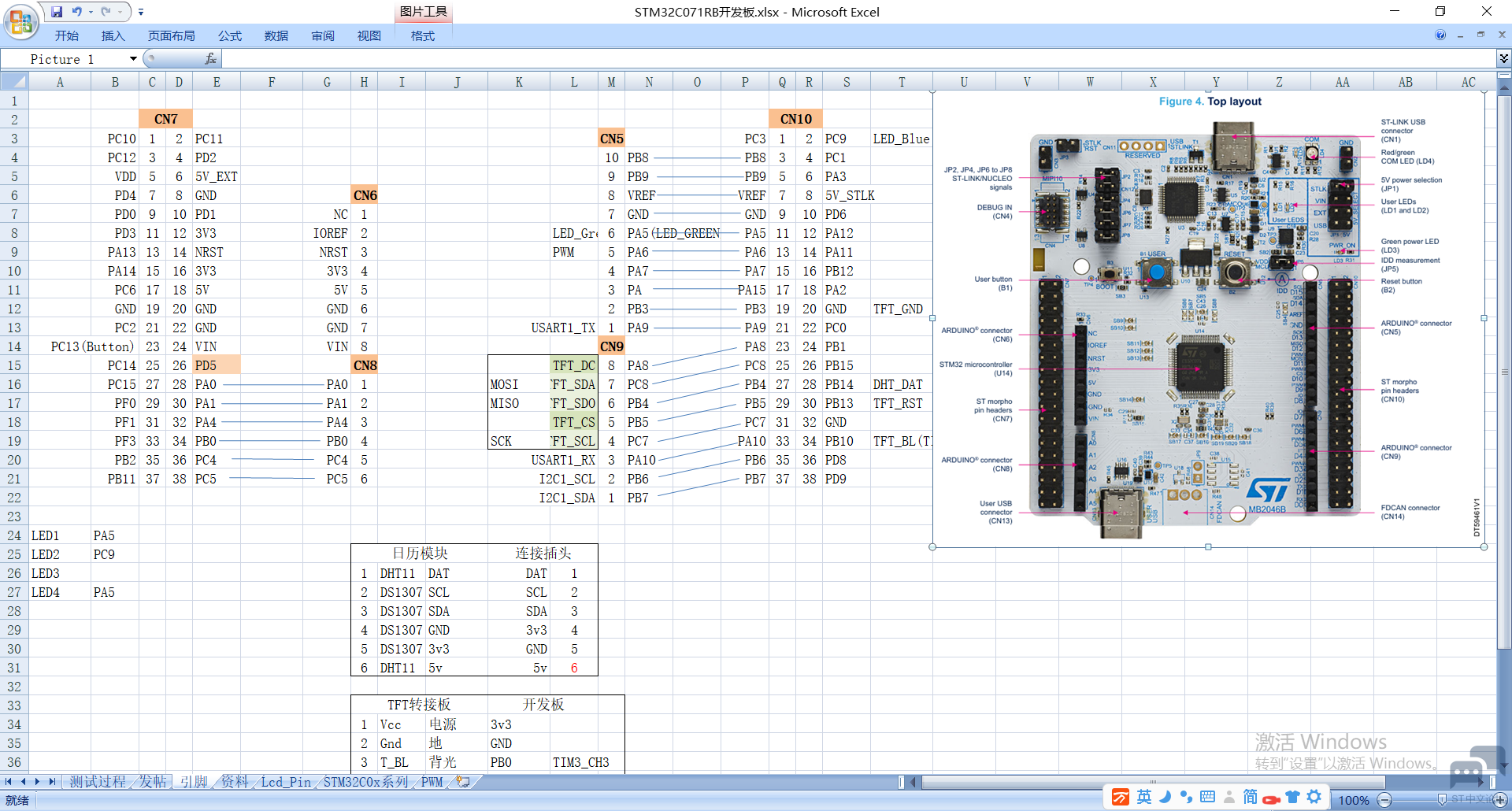Select the TIM3_CH3 cell
The height and width of the screenshot is (811, 1512).
pyautogui.click(x=581, y=762)
